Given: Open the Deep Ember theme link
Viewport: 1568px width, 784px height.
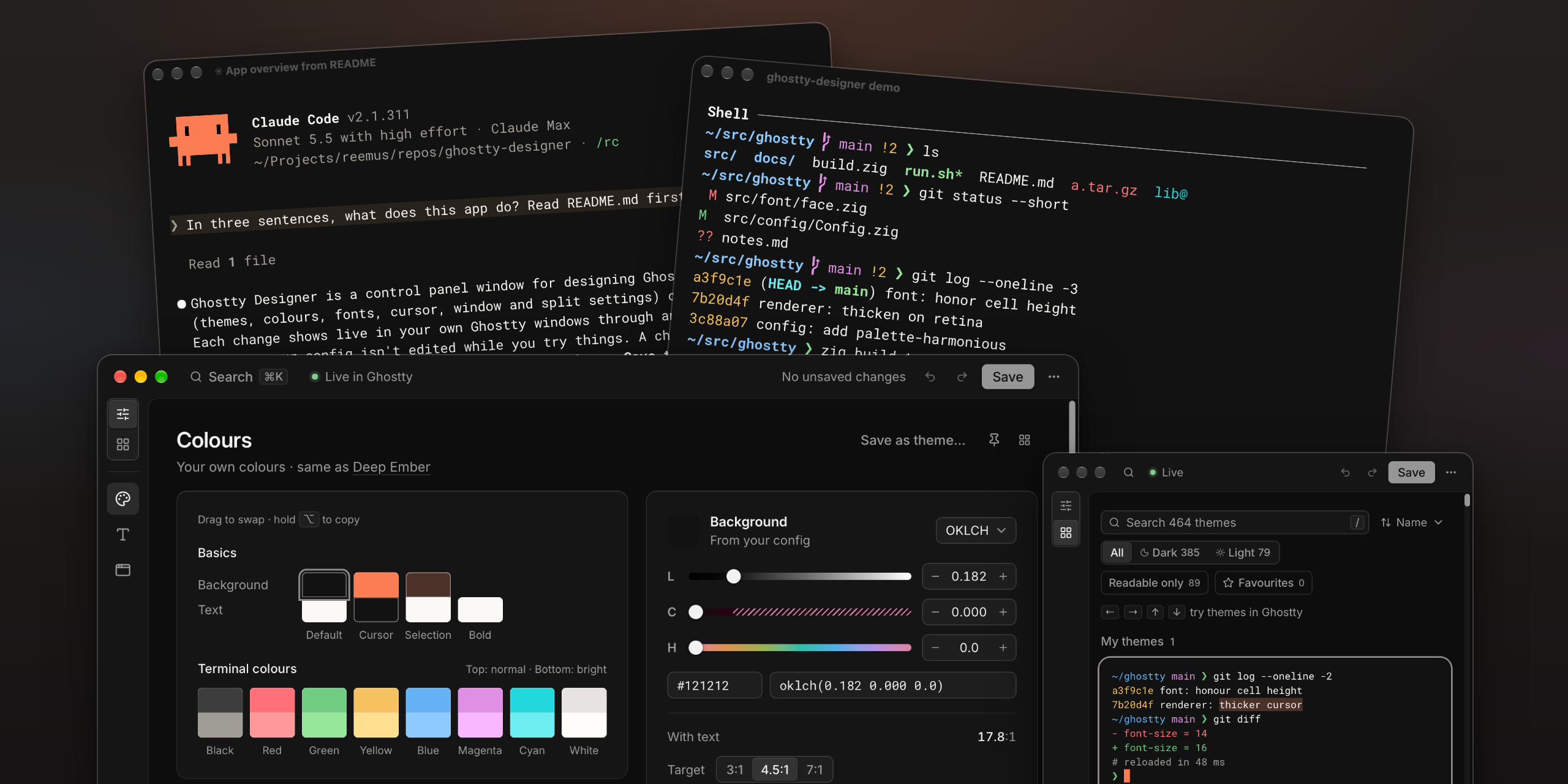Looking at the screenshot, I should tap(391, 467).
